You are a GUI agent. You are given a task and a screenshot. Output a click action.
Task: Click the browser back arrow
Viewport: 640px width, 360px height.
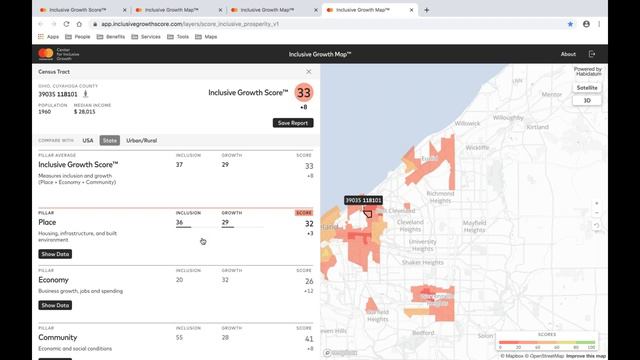pyautogui.click(x=41, y=24)
